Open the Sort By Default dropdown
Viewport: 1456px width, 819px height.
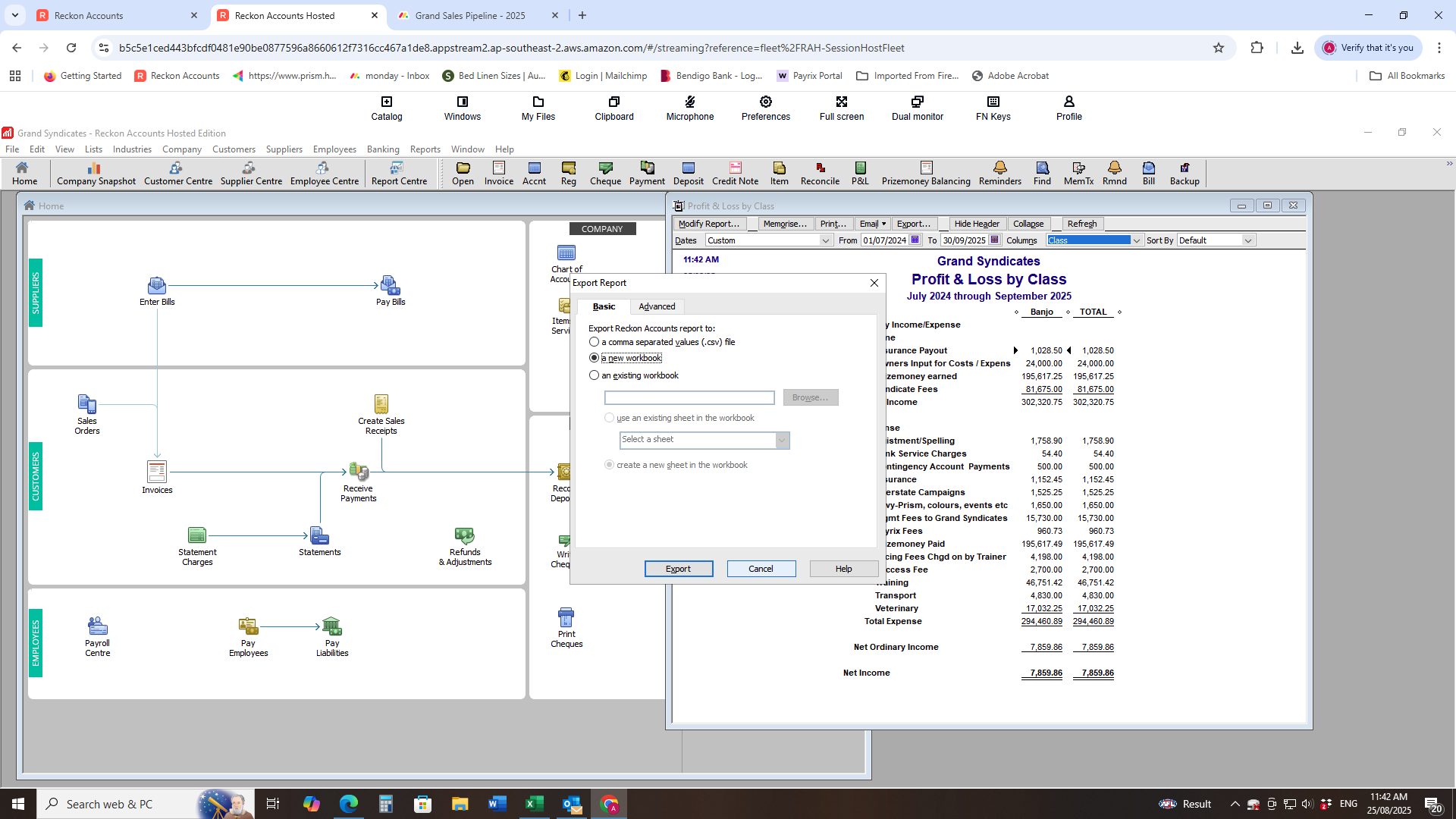click(x=1247, y=240)
